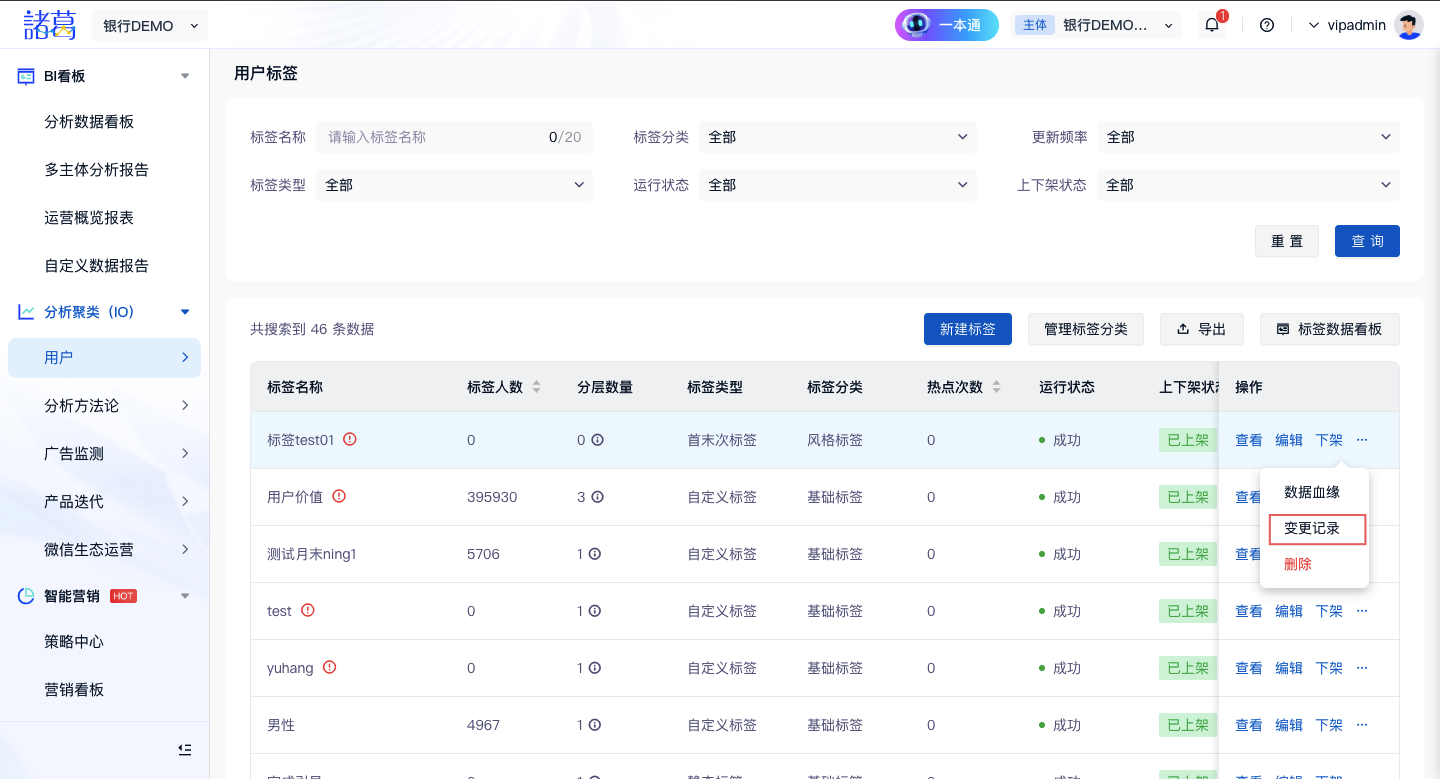The width and height of the screenshot is (1440, 779).
Task: Open more actions ellipsis for test row
Action: (x=1362, y=611)
